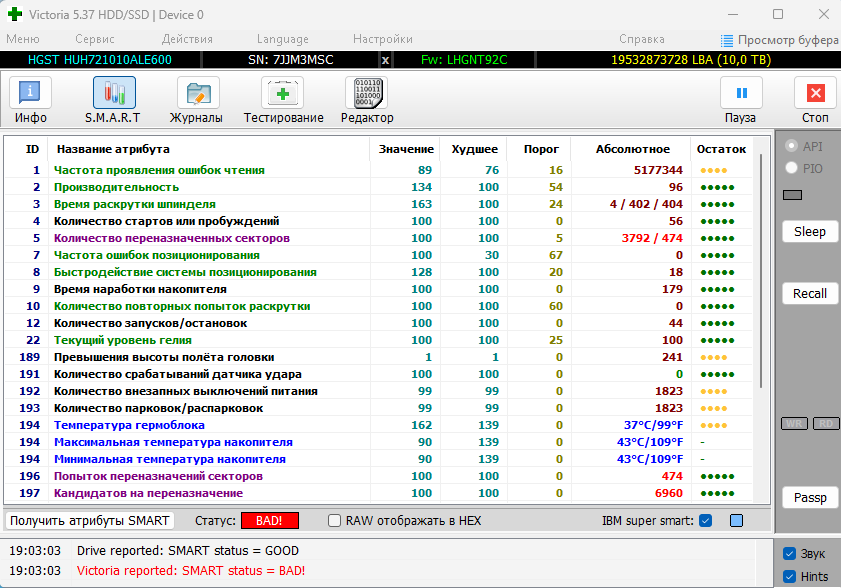Select the Производительность attribute row
The image size is (841, 588).
(x=379, y=187)
